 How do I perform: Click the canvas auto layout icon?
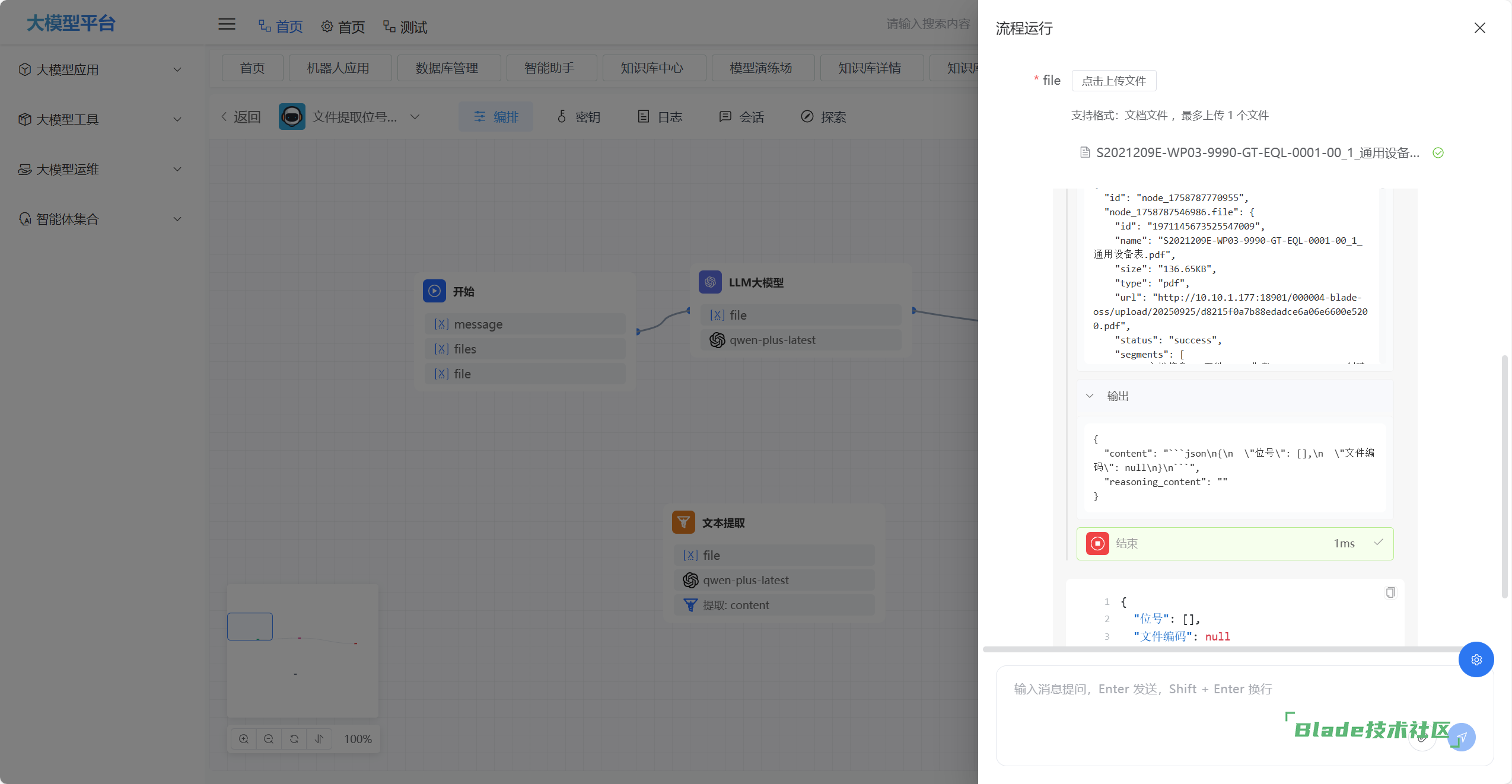319,739
